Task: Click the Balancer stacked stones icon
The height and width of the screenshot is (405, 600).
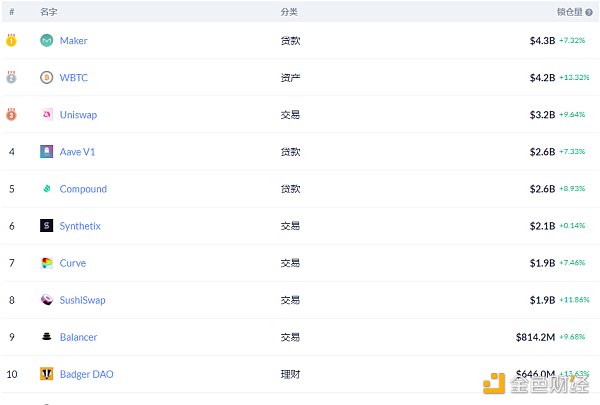Action: [47, 337]
